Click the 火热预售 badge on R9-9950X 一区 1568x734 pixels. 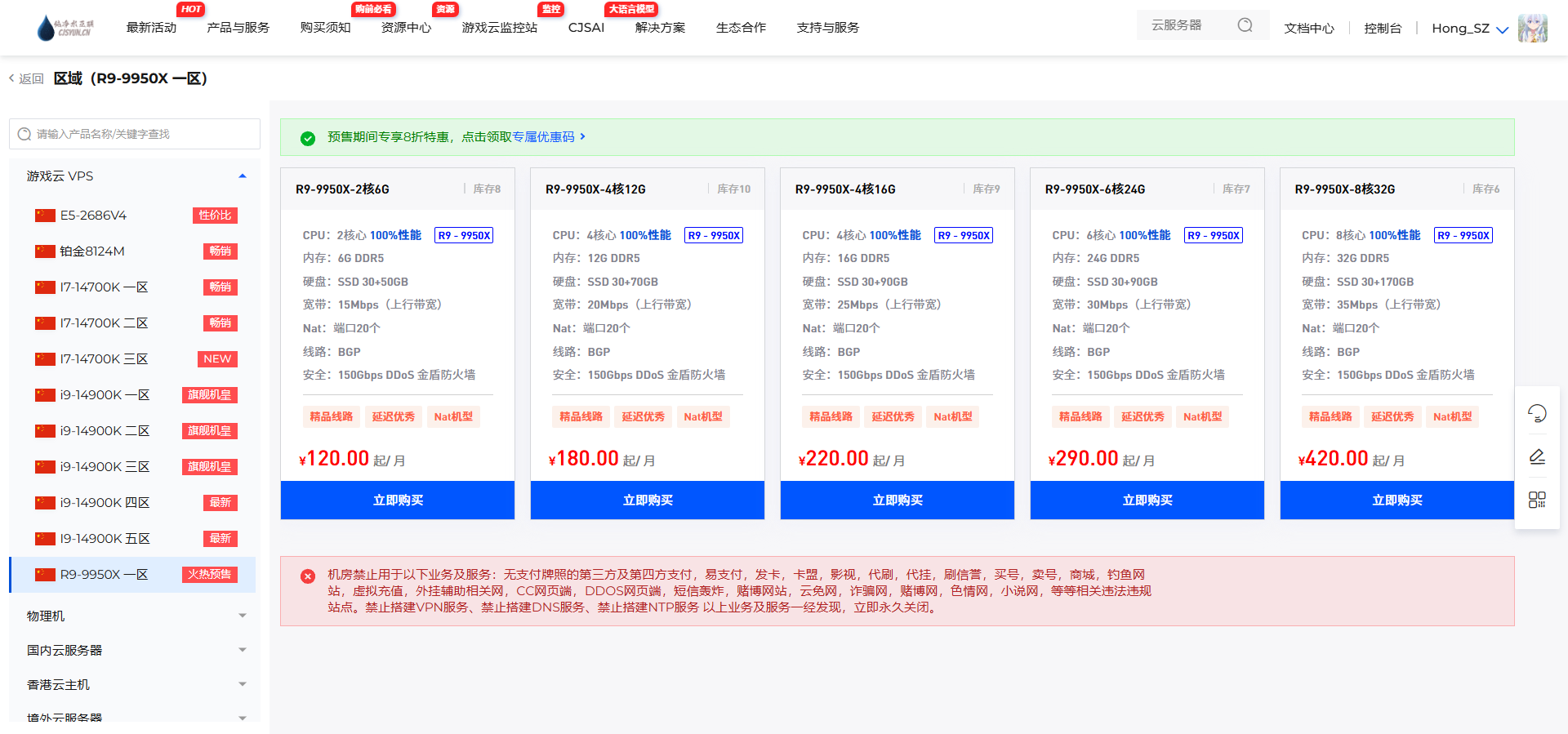tap(210, 575)
